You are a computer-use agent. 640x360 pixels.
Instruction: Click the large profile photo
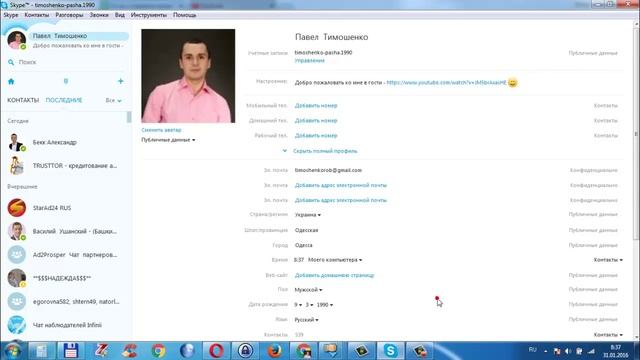pos(188,76)
